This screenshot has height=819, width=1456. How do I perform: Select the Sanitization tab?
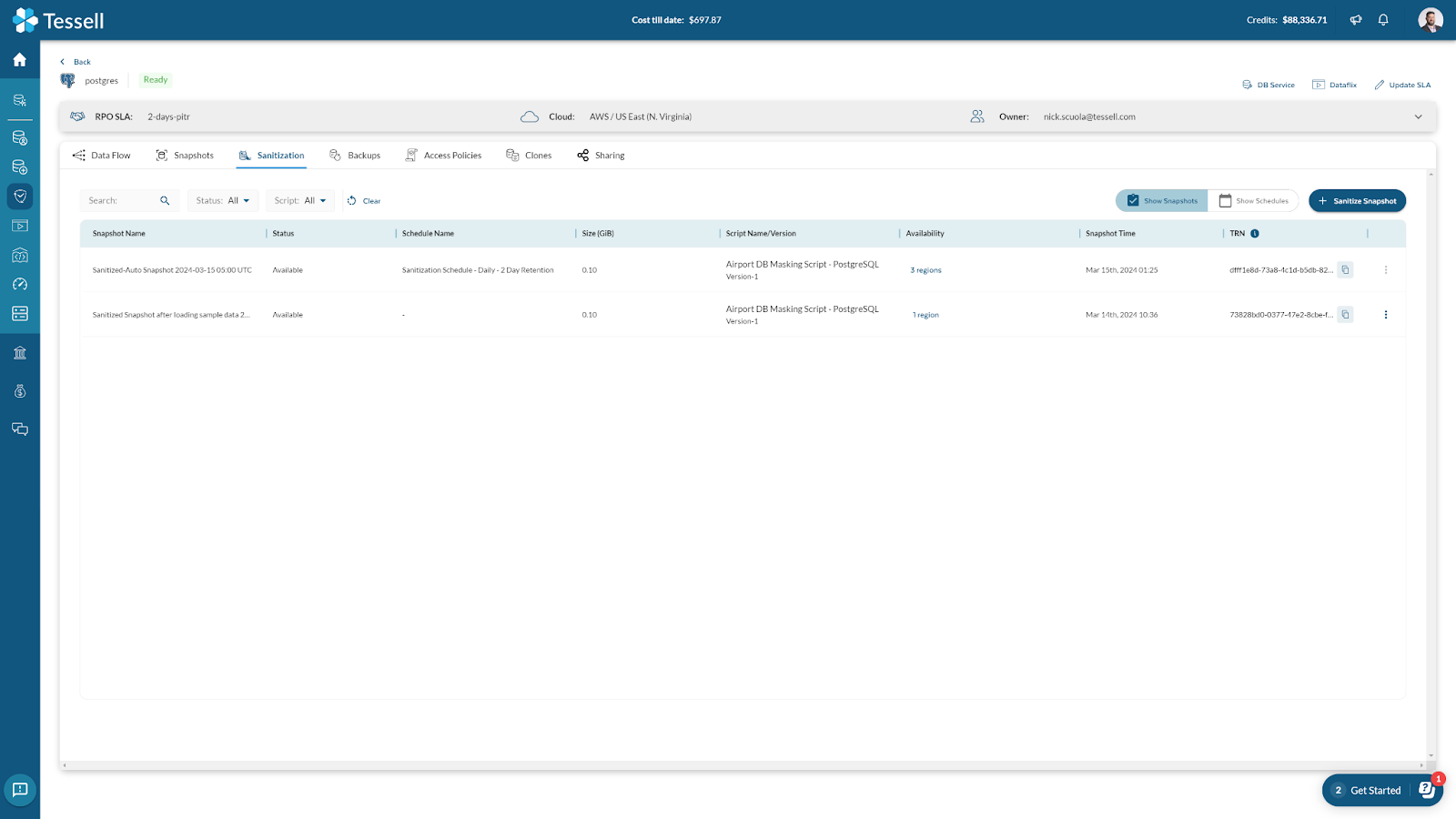[271, 156]
